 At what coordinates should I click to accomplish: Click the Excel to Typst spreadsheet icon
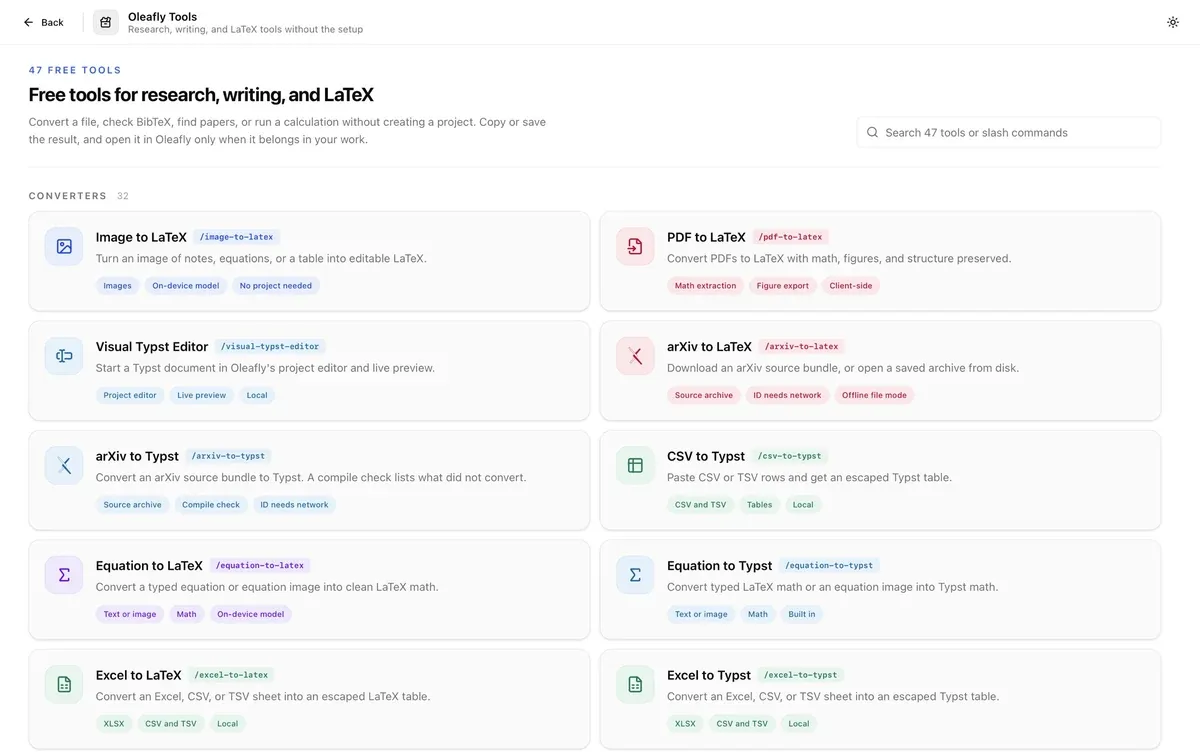coord(635,684)
